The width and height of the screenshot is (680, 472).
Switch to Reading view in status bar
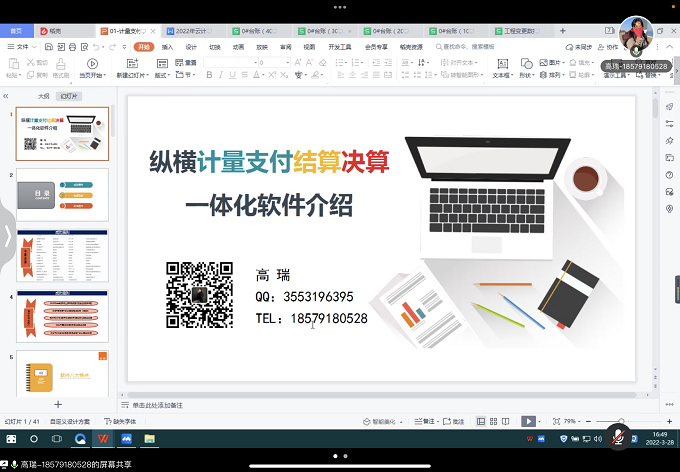tap(505, 421)
